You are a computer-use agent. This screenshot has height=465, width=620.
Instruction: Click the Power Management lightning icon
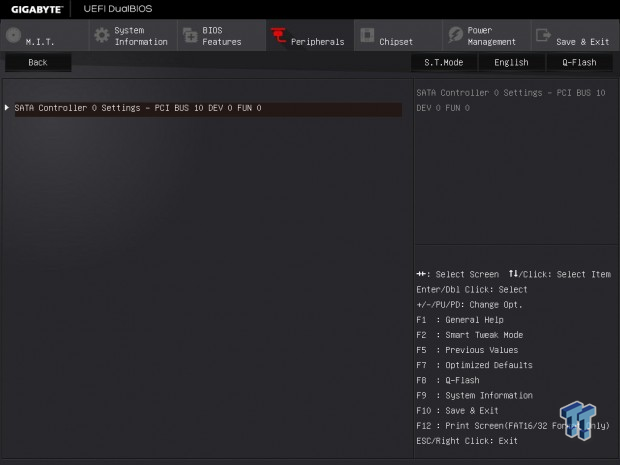(455, 35)
